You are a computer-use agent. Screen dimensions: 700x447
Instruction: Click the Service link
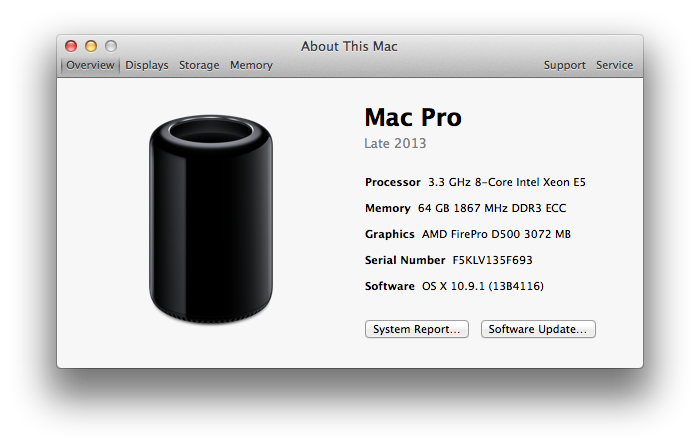tap(614, 65)
